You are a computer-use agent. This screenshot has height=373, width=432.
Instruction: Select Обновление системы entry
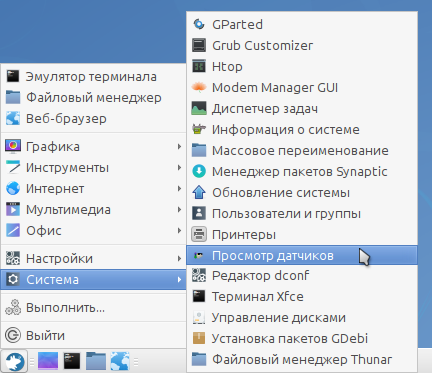tap(302, 192)
